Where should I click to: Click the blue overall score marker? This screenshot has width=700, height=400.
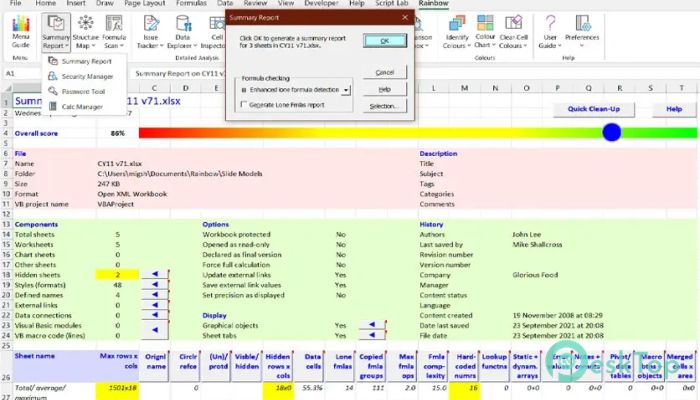point(611,132)
